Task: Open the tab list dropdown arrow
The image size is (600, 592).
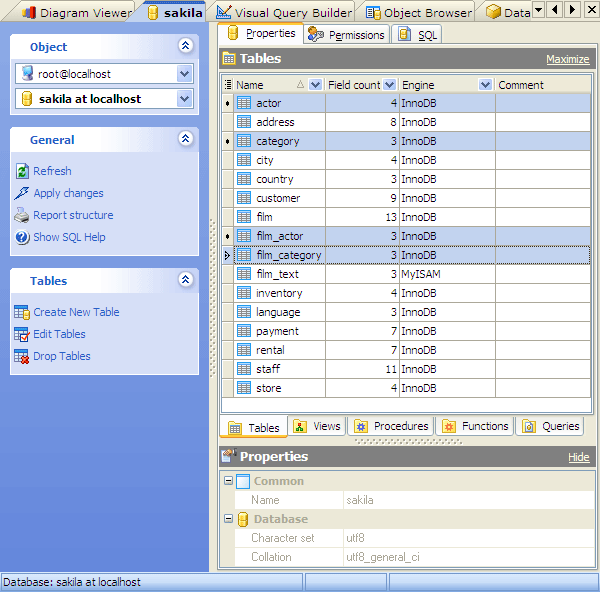Action: coord(538,10)
